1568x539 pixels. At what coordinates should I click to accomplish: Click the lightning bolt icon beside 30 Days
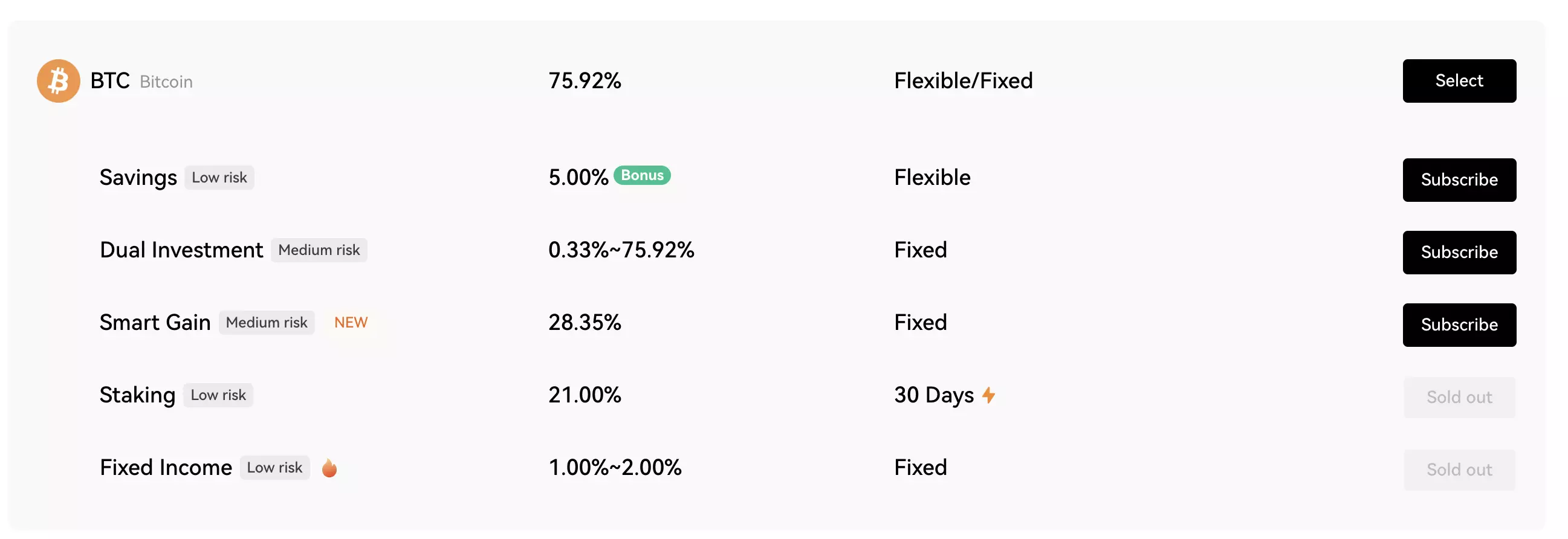click(988, 395)
